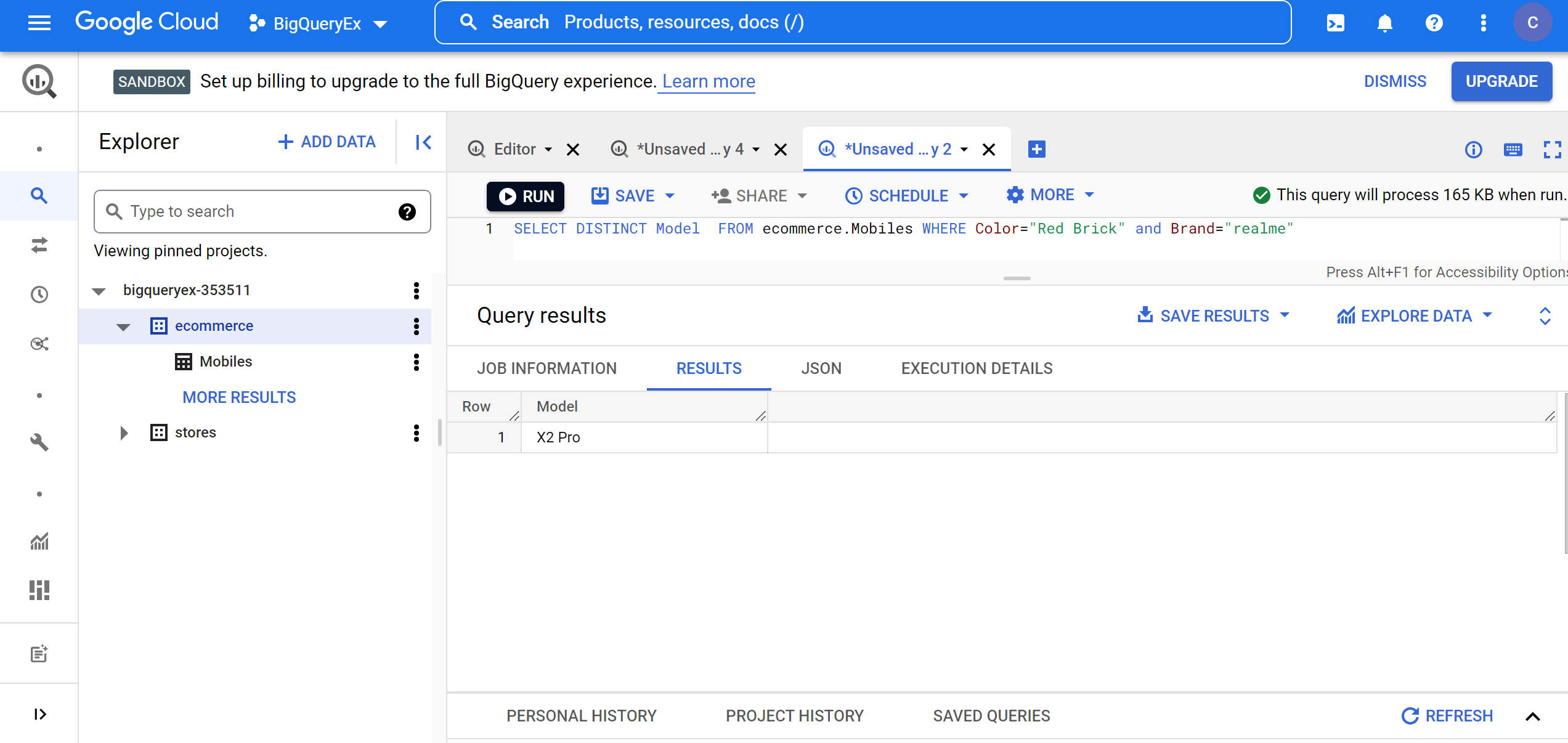
Task: Click the RUN button to execute query
Action: [x=526, y=195]
